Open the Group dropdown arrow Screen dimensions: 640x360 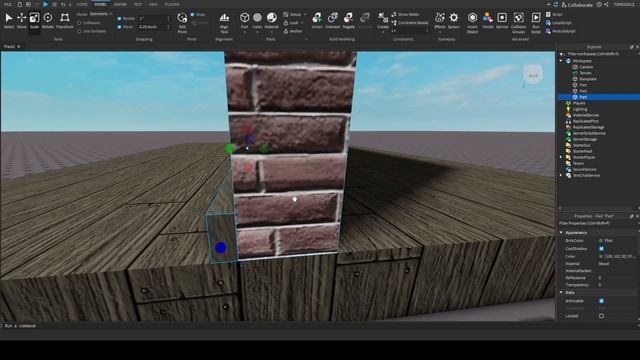click(x=304, y=14)
